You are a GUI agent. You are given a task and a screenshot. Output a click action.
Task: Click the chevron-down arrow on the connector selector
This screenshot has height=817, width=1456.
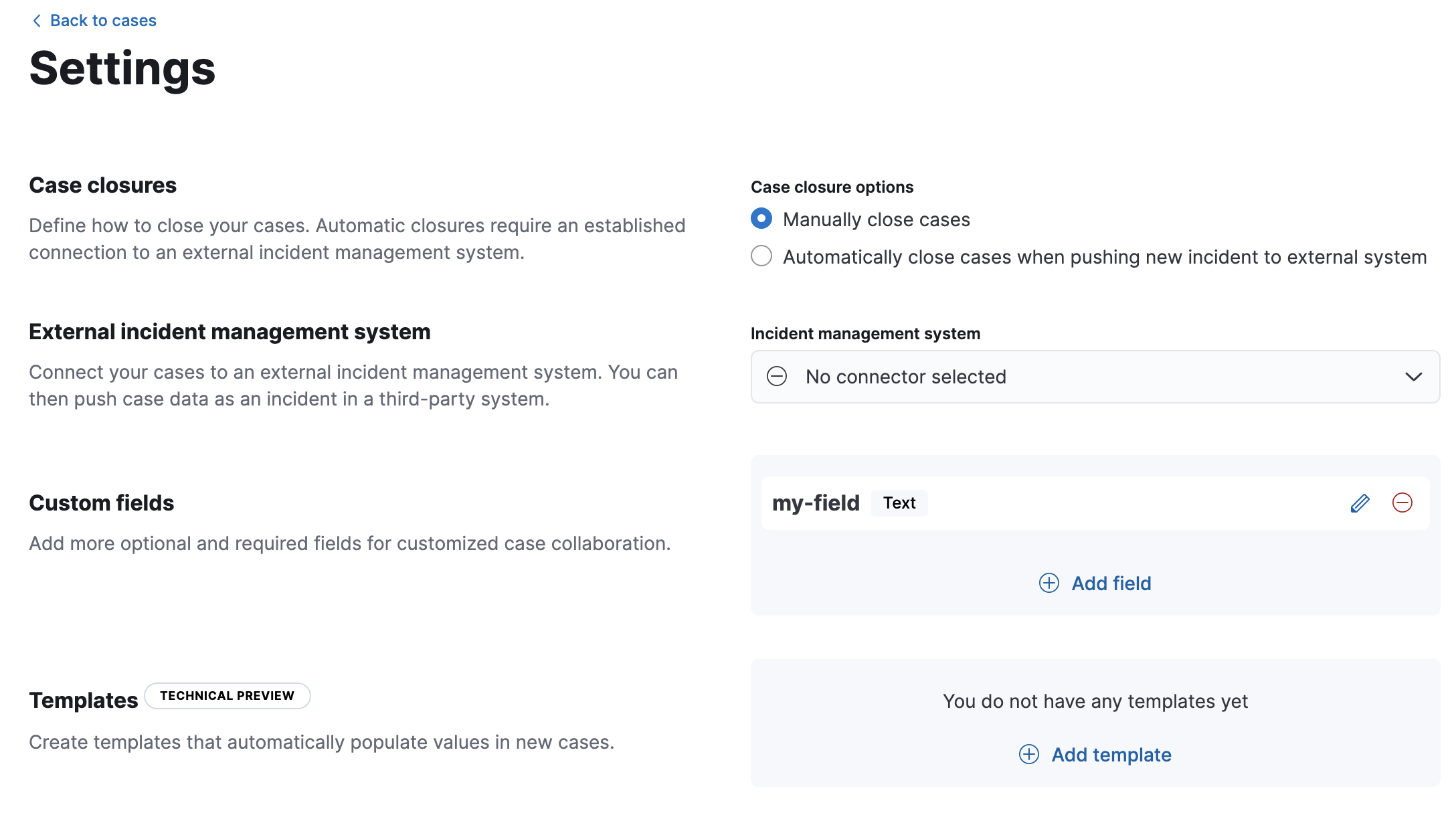[x=1413, y=377]
